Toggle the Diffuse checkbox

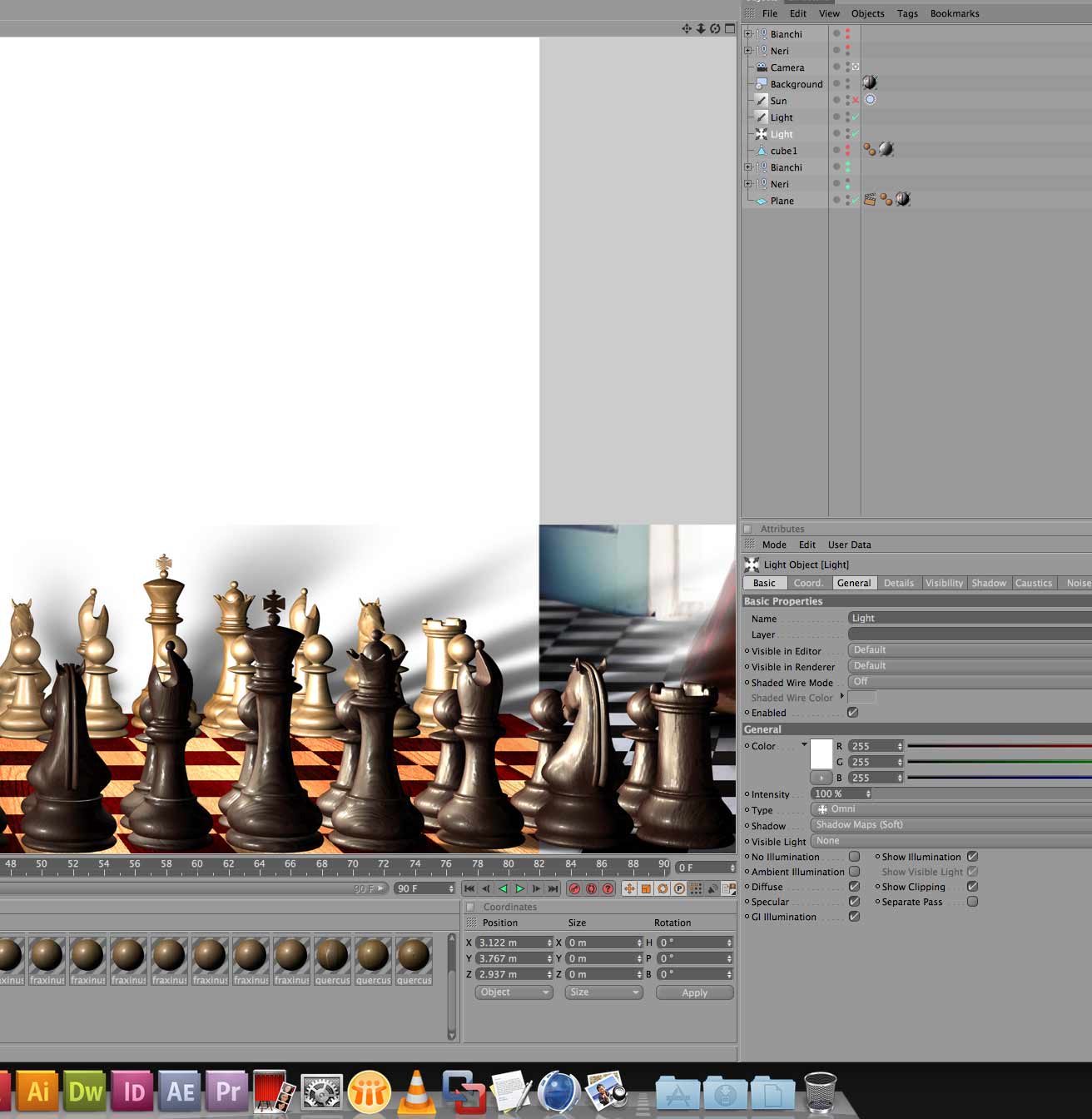tap(854, 886)
